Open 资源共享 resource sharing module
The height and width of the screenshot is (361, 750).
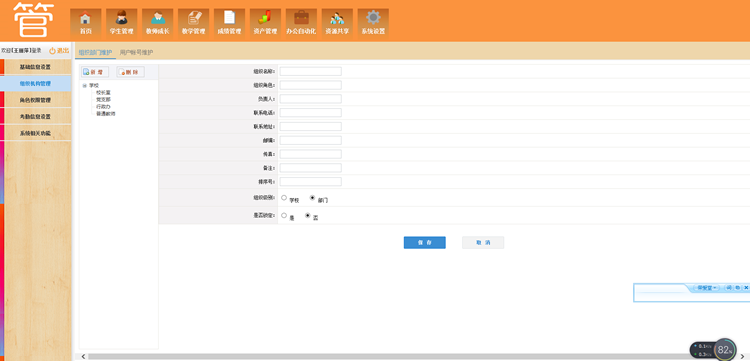337,23
